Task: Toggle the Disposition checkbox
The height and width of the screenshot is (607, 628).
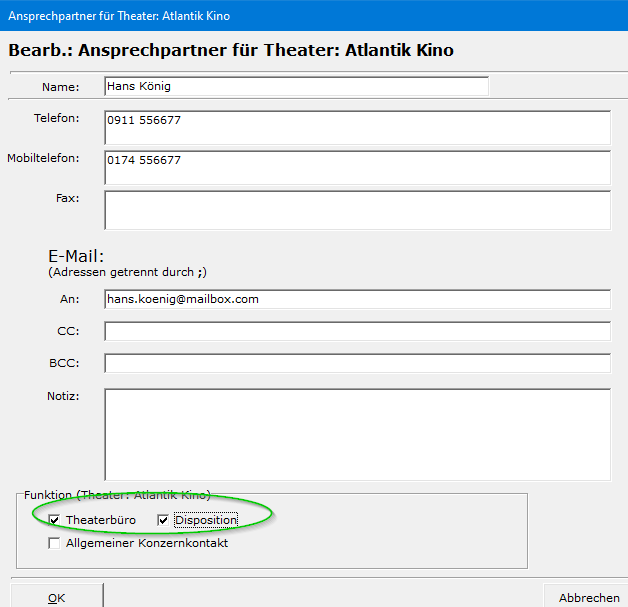Action: tap(163, 520)
